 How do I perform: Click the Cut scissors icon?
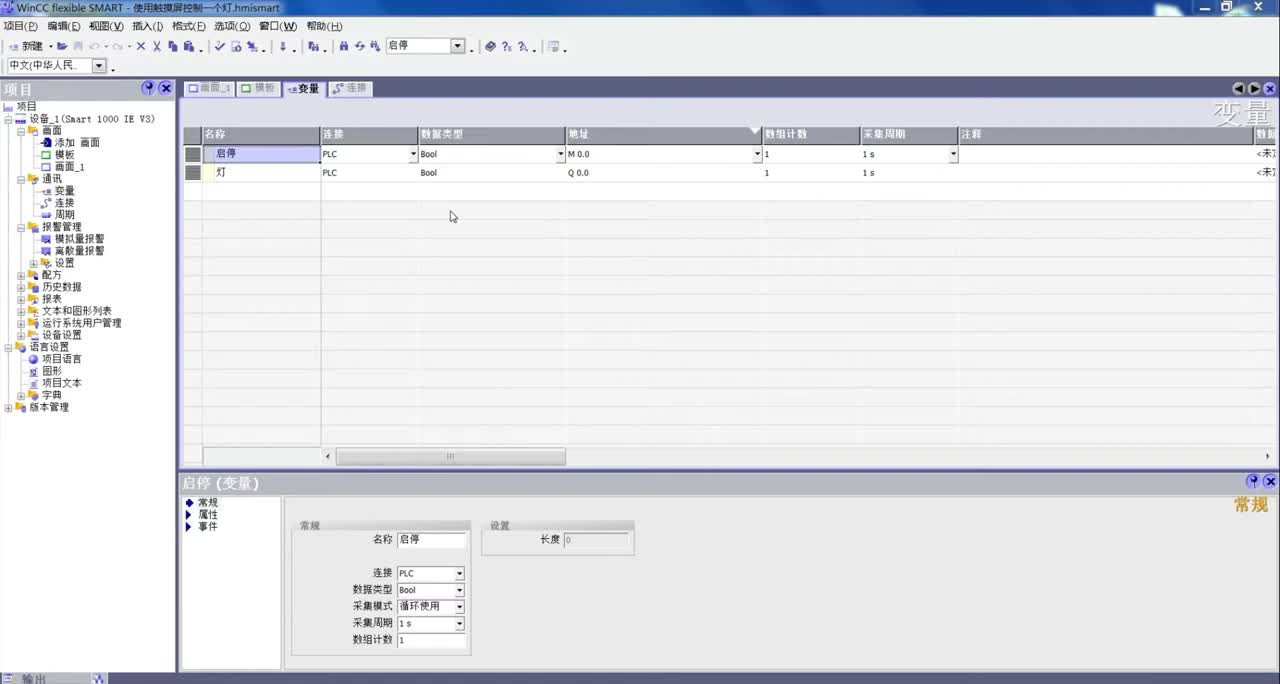coord(157,46)
